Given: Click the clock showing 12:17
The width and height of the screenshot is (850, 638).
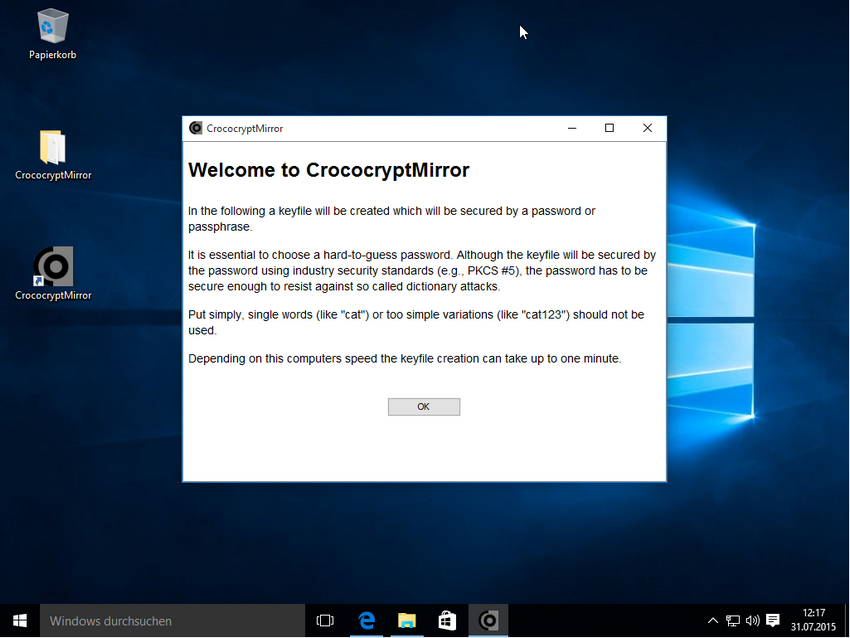Looking at the screenshot, I should 813,620.
